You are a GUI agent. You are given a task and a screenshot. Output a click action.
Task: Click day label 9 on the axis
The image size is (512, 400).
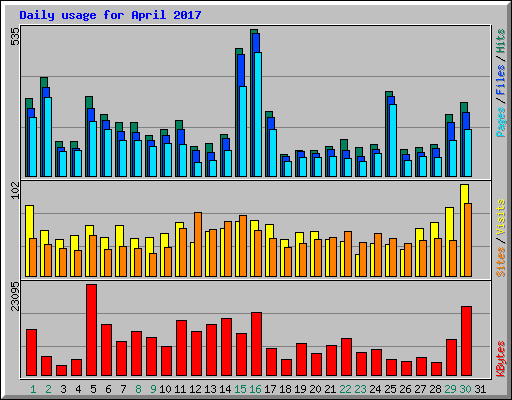coord(153,389)
